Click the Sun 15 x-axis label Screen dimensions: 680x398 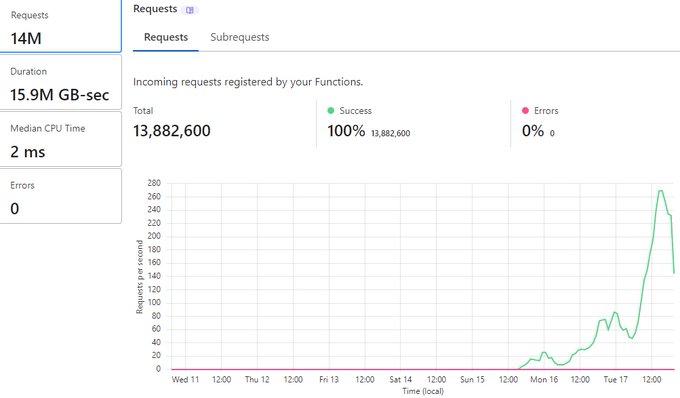coord(472,379)
